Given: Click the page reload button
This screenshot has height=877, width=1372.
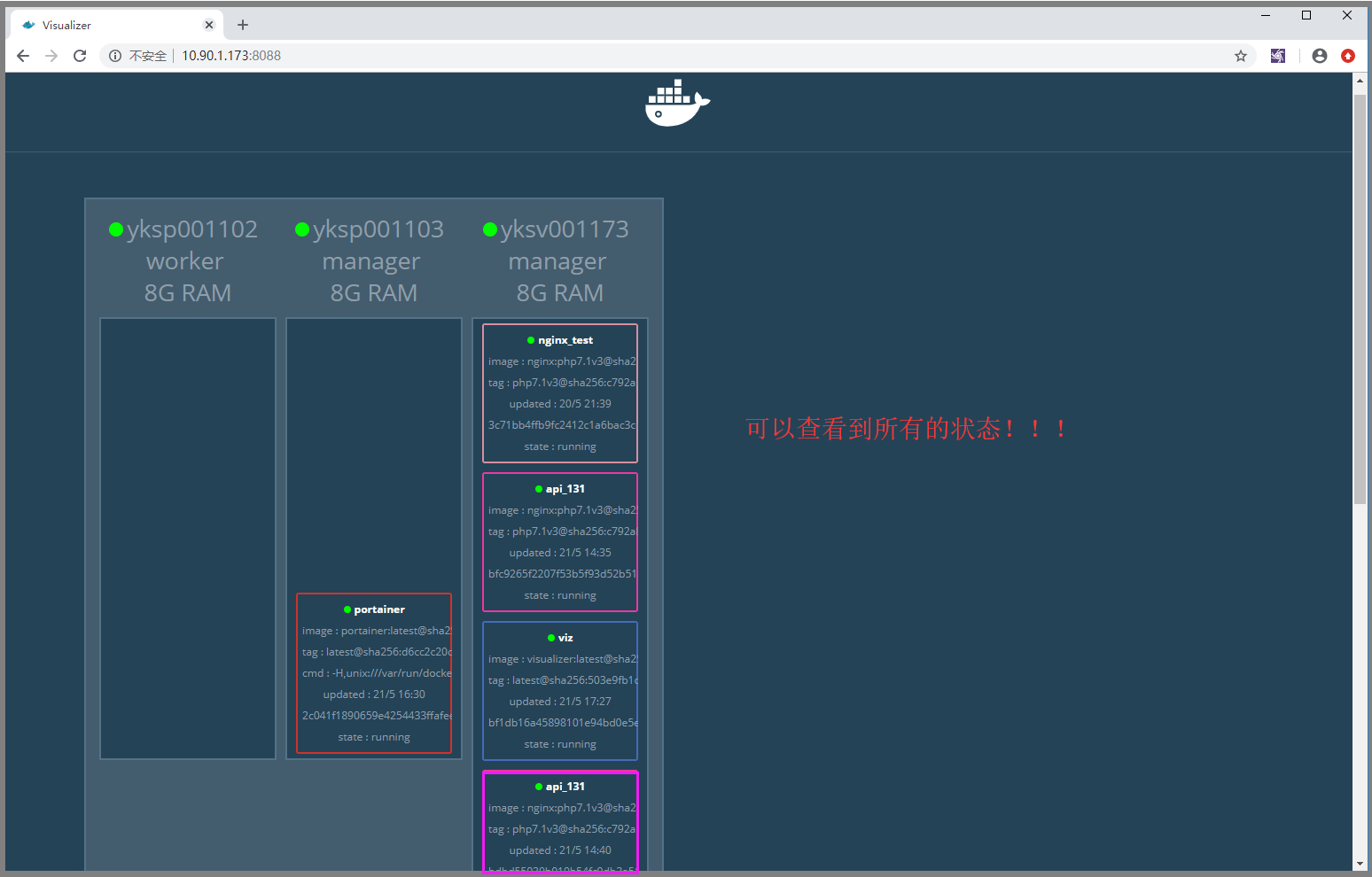Looking at the screenshot, I should click(80, 55).
